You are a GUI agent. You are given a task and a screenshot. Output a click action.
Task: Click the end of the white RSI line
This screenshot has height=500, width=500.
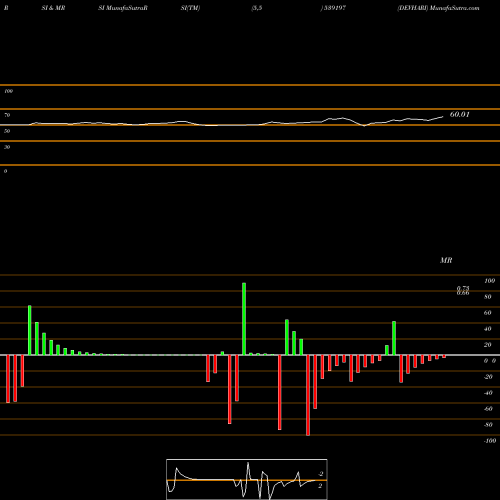[443, 117]
